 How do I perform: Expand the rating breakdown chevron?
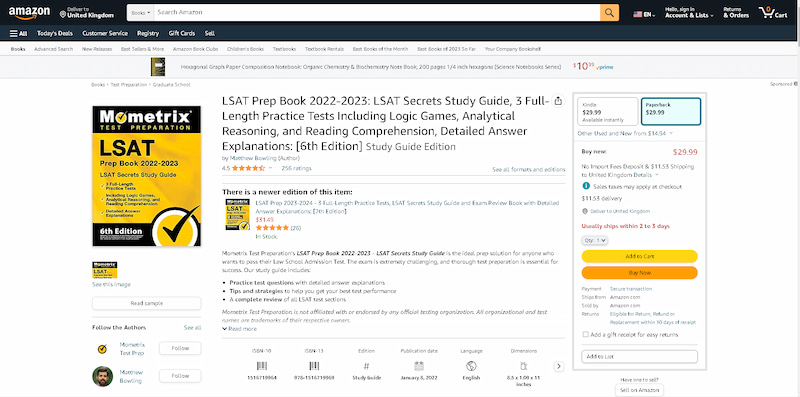[x=270, y=168]
